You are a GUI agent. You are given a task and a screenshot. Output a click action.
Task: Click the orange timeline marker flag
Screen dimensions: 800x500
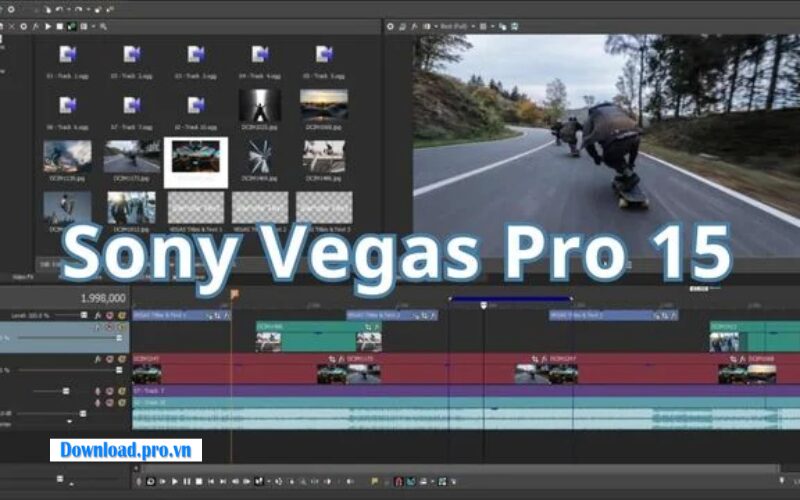click(234, 294)
